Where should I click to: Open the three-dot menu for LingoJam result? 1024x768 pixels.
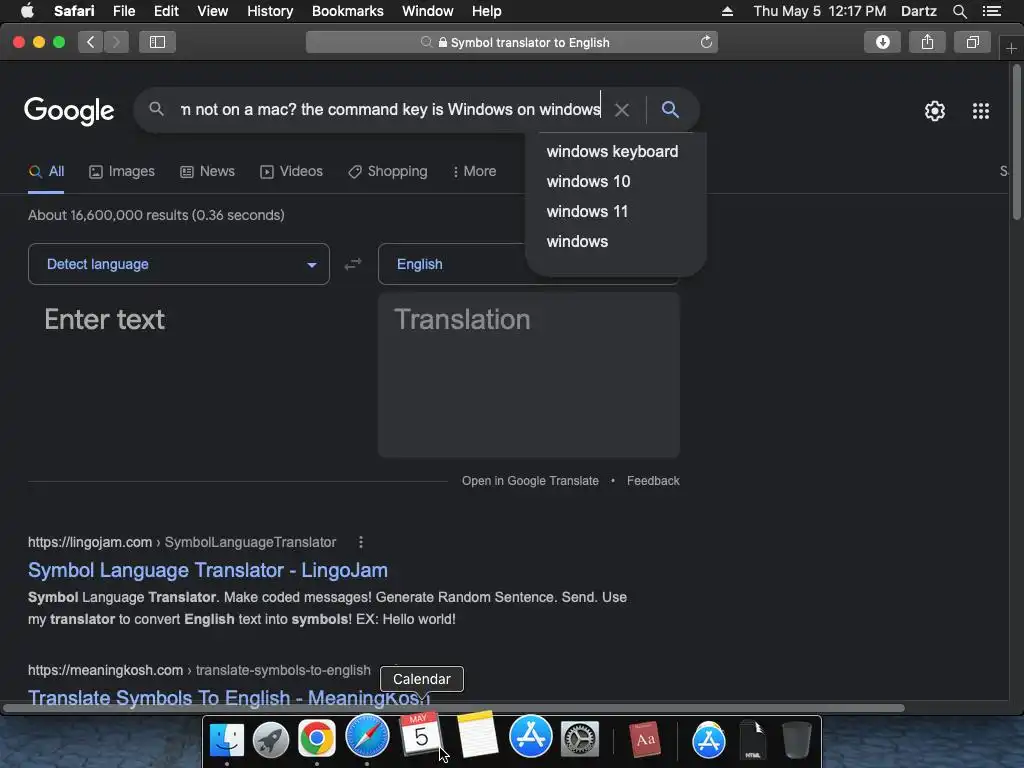tap(360, 542)
